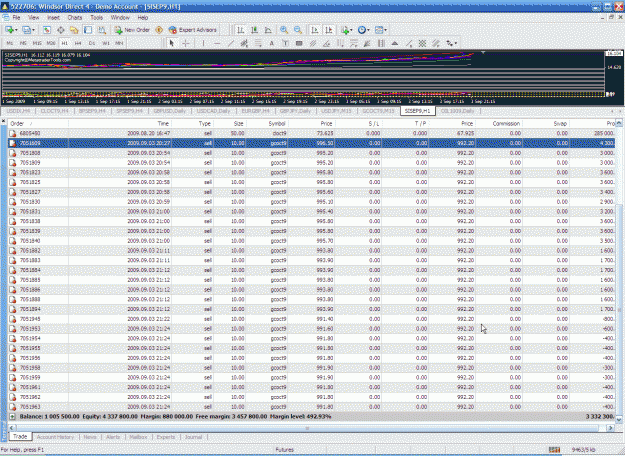Viewport: 625px width, 456px height.
Task: Choose the Vertical Line drawing tool
Action: pyautogui.click(x=203, y=43)
